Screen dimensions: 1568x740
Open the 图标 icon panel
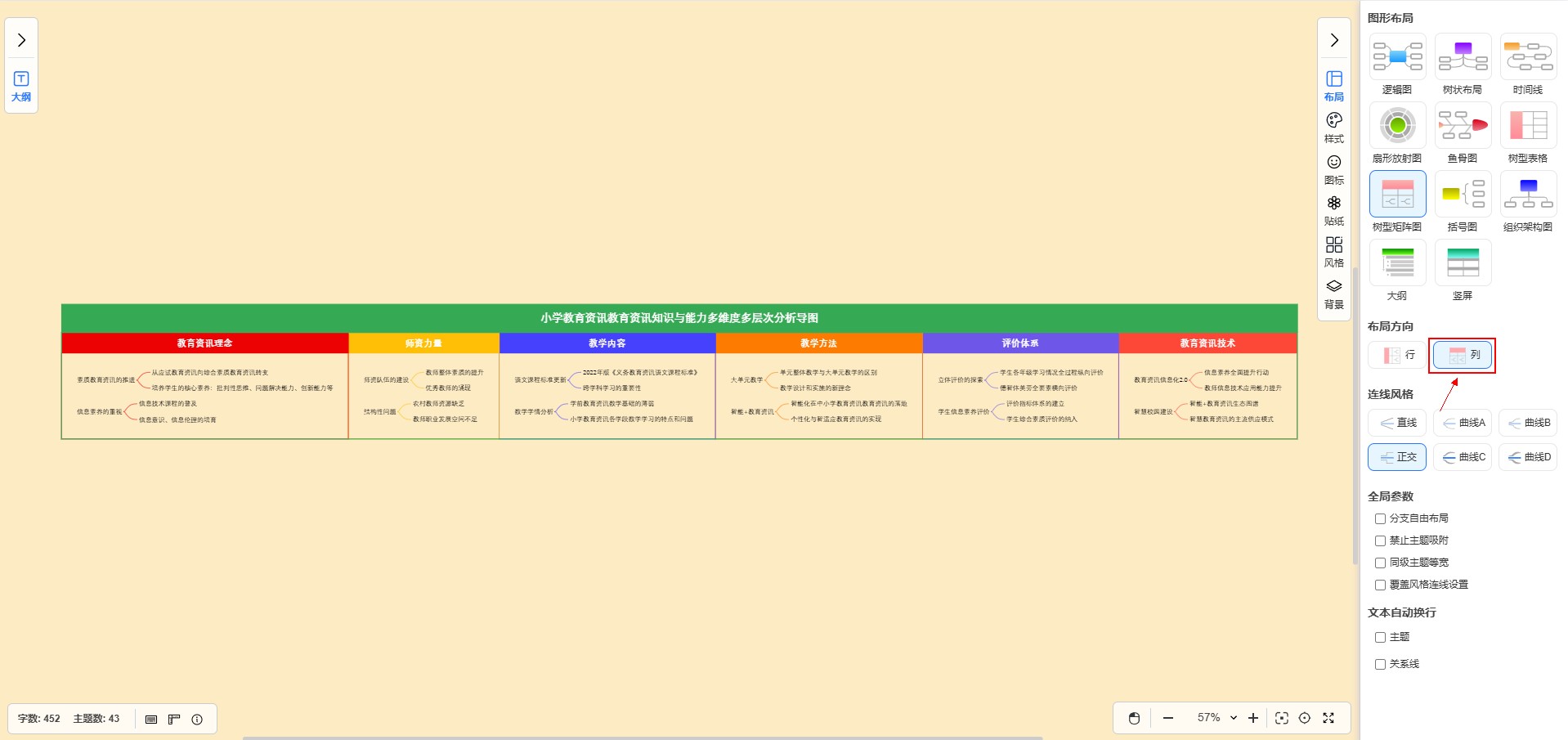(1333, 169)
